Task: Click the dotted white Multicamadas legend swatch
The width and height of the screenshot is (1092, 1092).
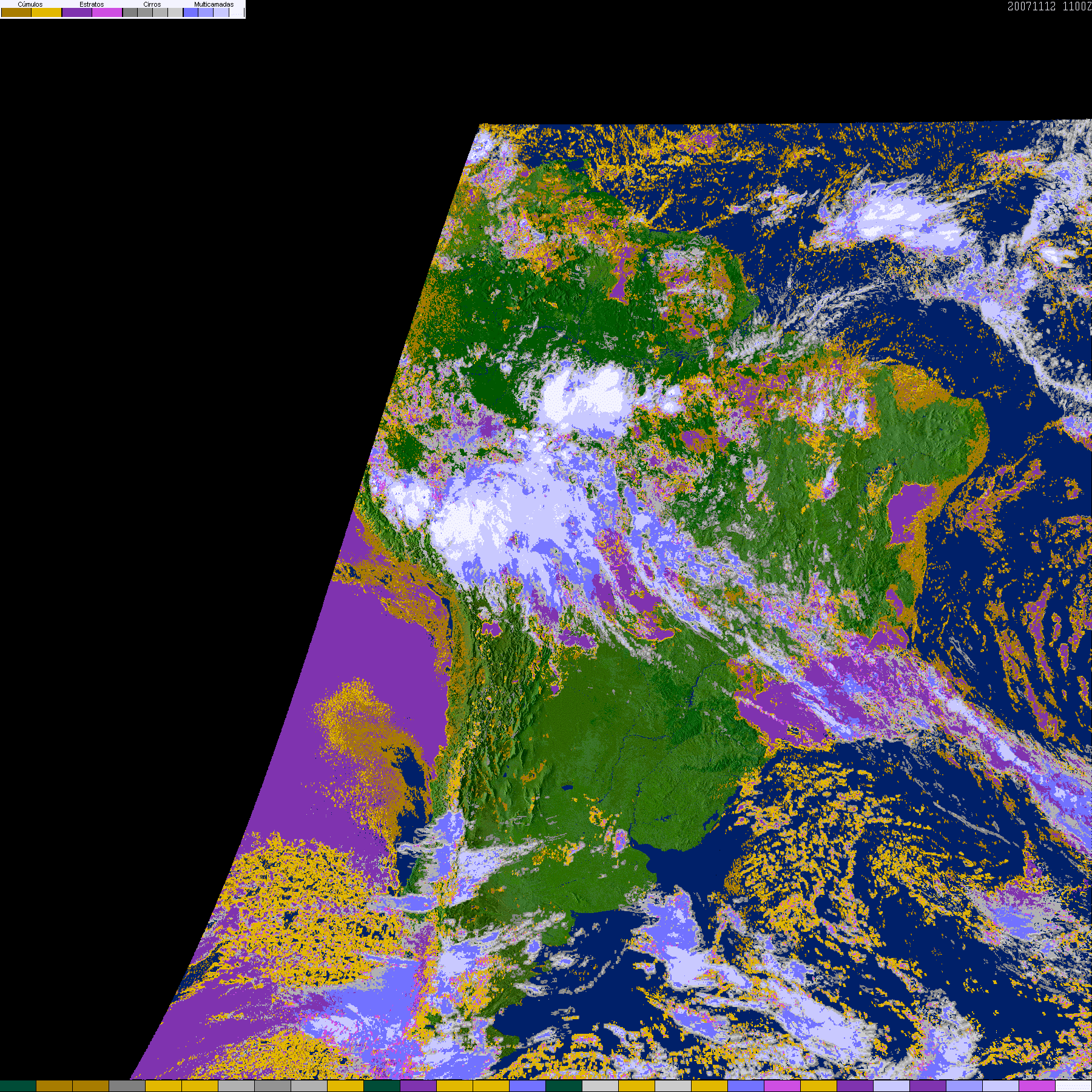Action: pyautogui.click(x=237, y=12)
